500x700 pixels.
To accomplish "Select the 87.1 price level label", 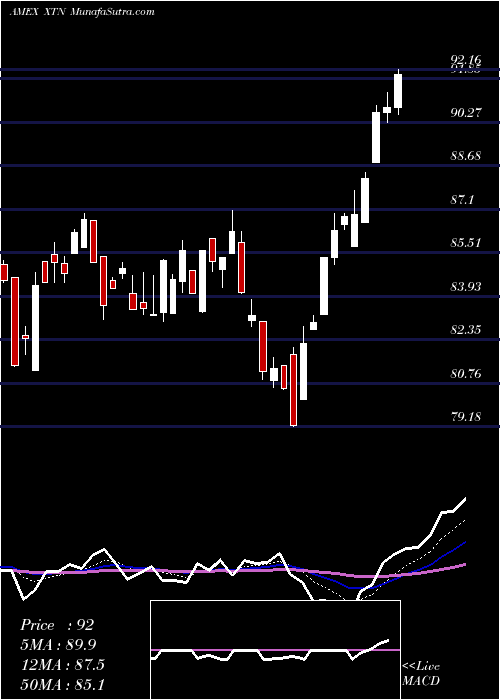I will click(x=462, y=200).
